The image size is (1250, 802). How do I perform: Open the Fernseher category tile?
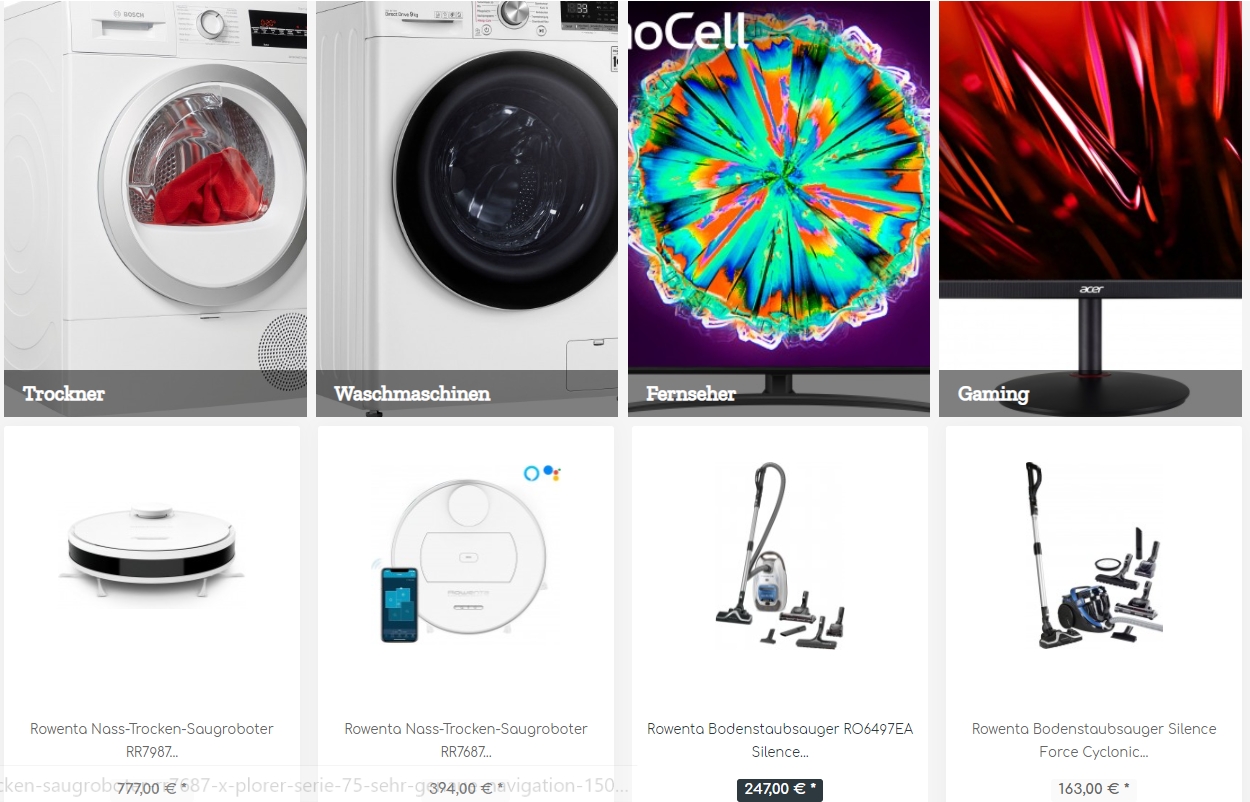[x=779, y=209]
